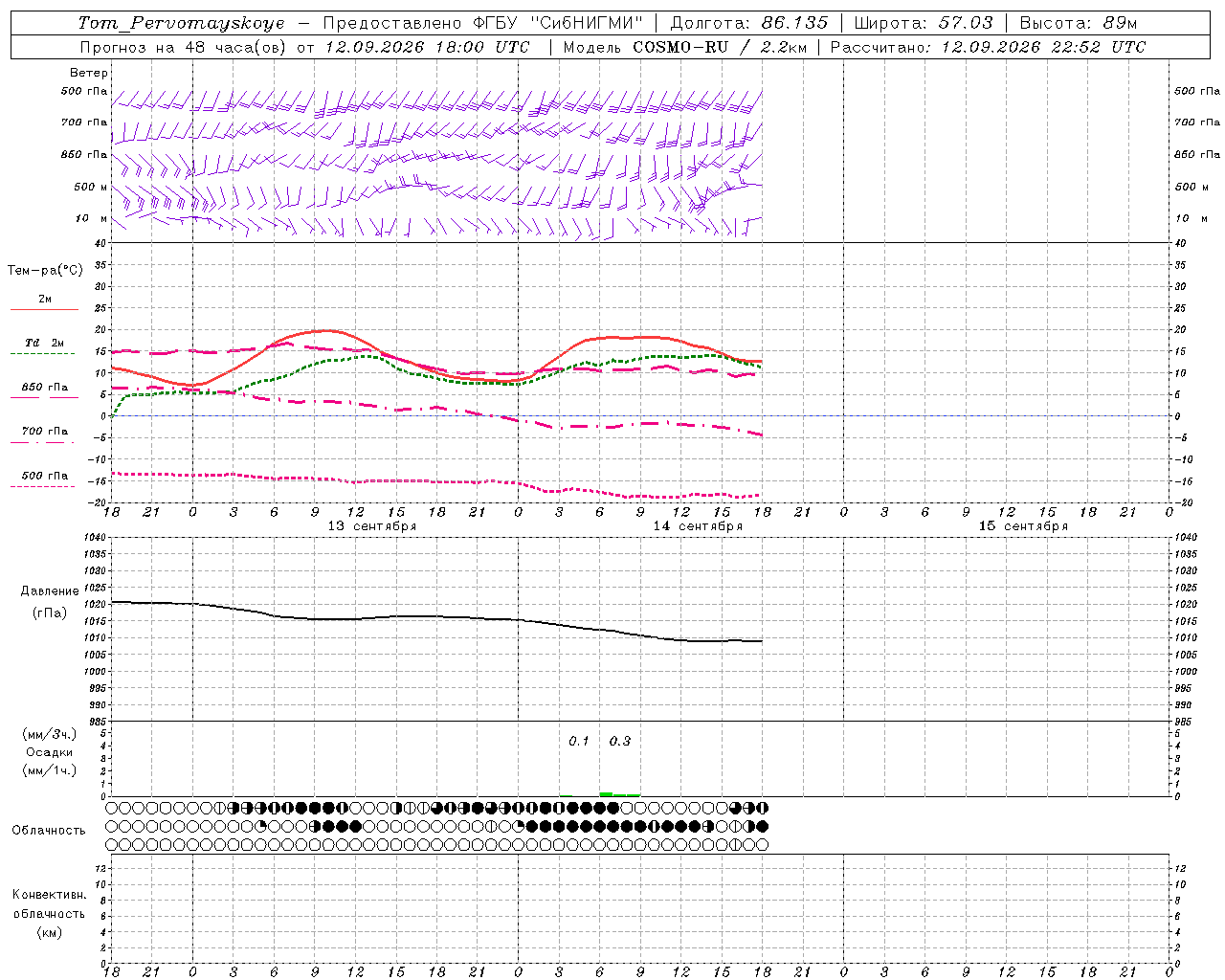This screenshot has width=1225, height=980.
Task: Click the Долгота value 86.135
Action: click(x=794, y=23)
